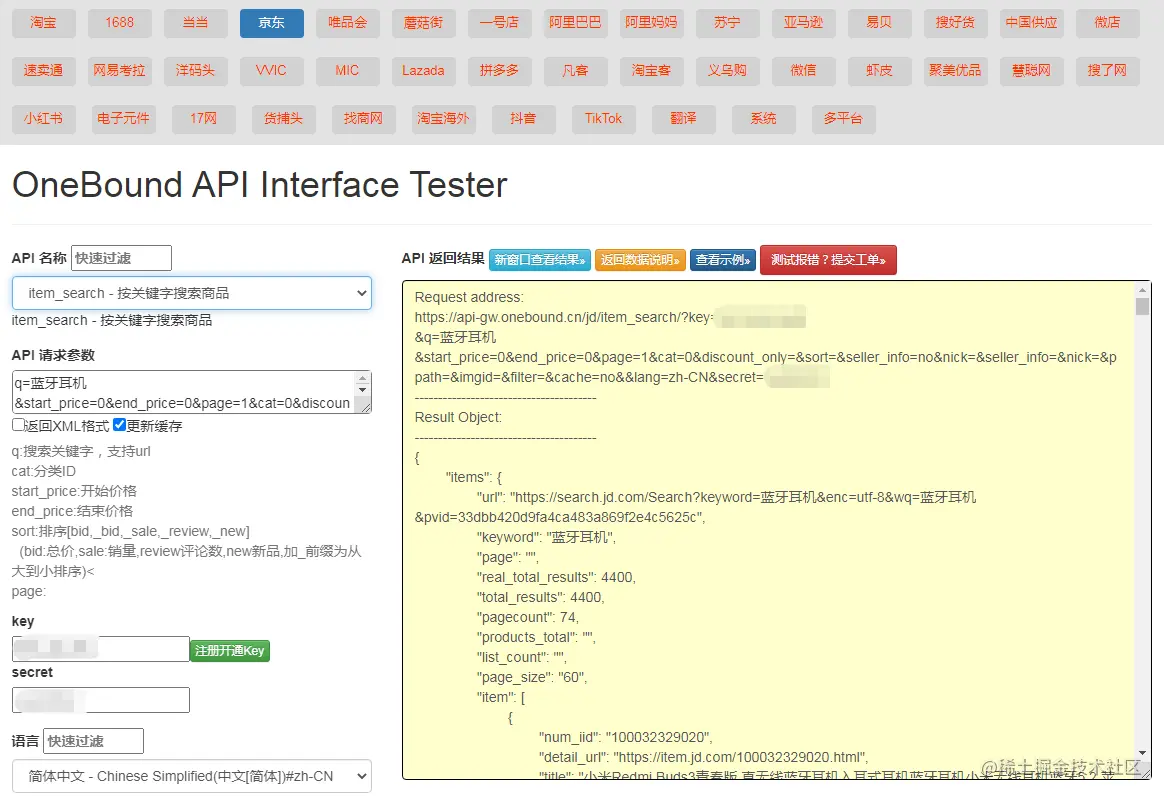Click the 新窗口查看结果 button
This screenshot has height=800, width=1164.
[540, 260]
